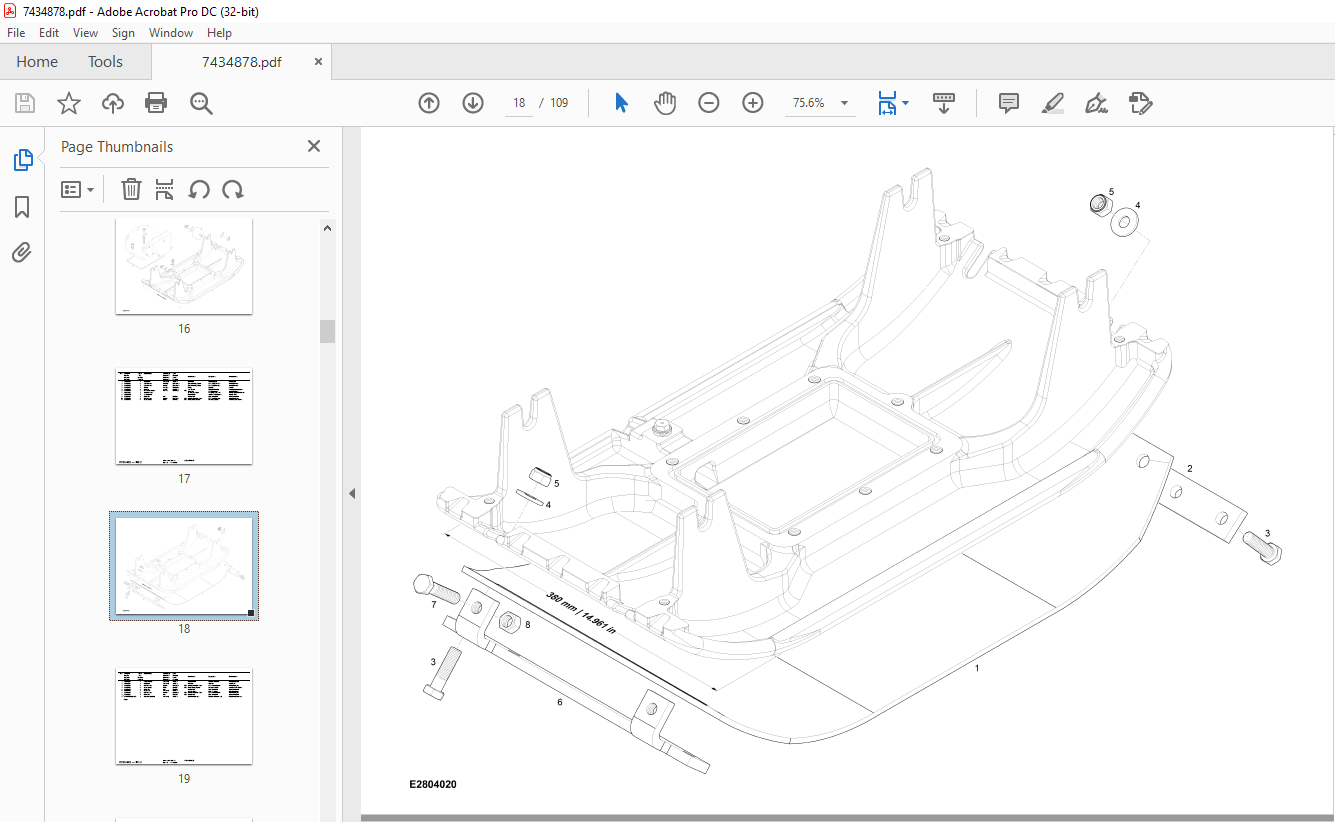Go to the next page arrow

(473, 103)
